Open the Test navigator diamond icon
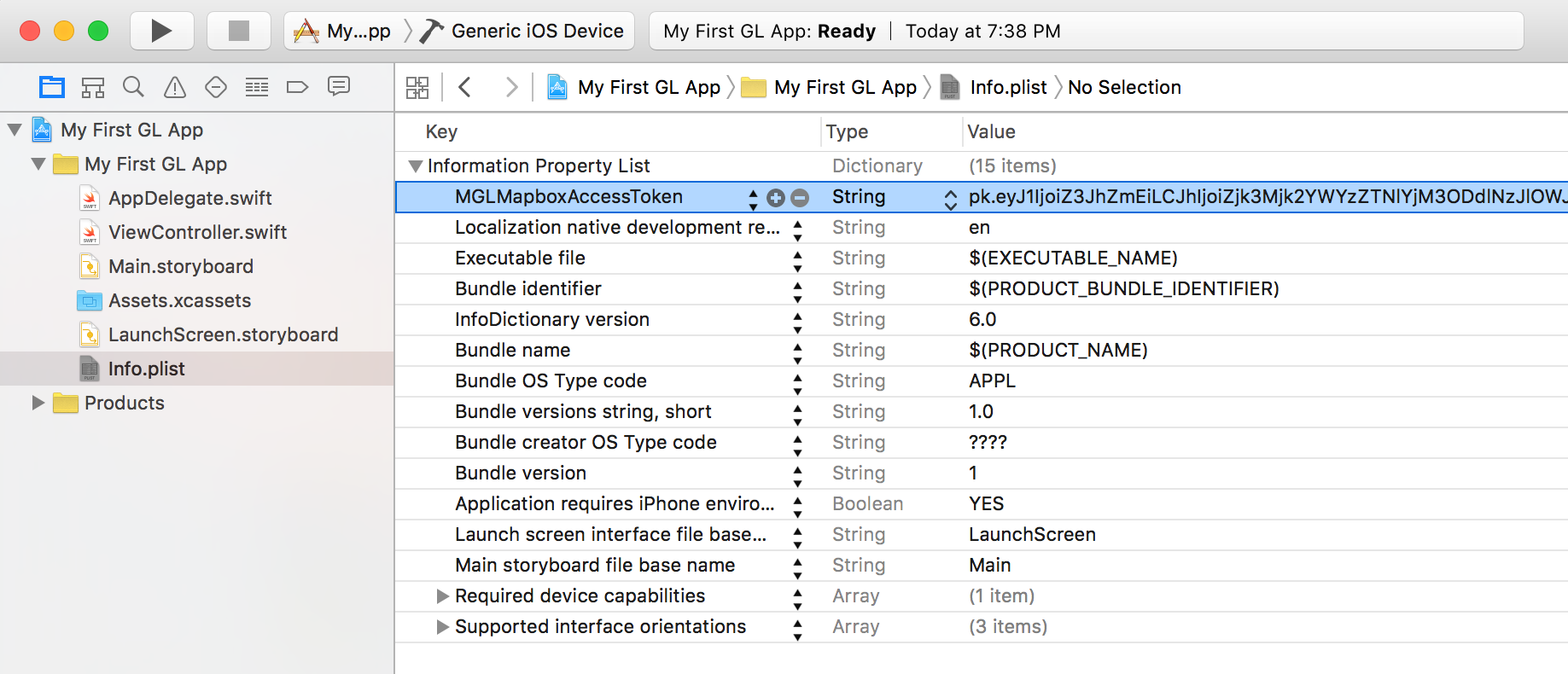This screenshot has width=1568, height=674. coord(216,87)
